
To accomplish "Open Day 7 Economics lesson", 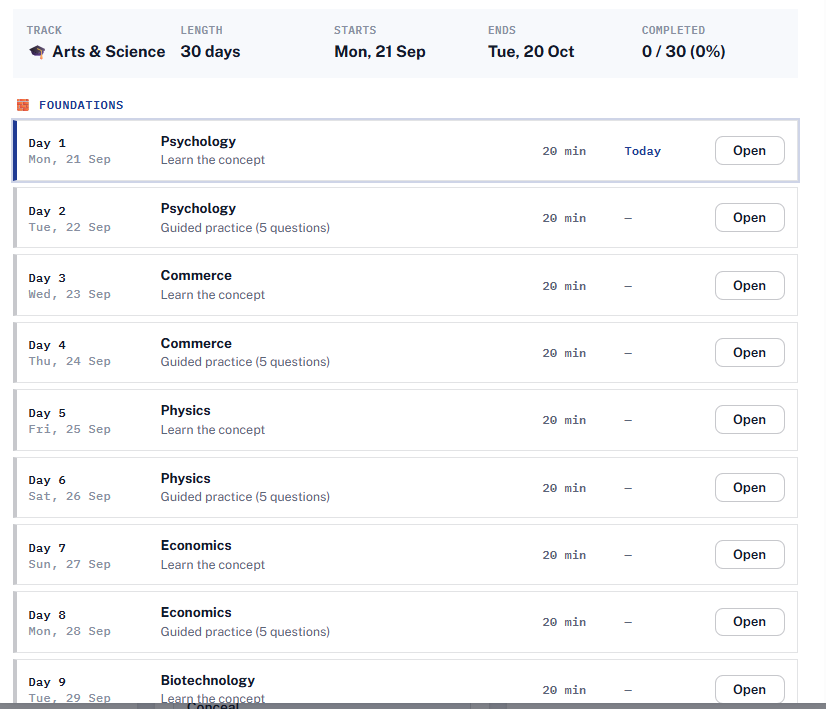I will coord(749,554).
